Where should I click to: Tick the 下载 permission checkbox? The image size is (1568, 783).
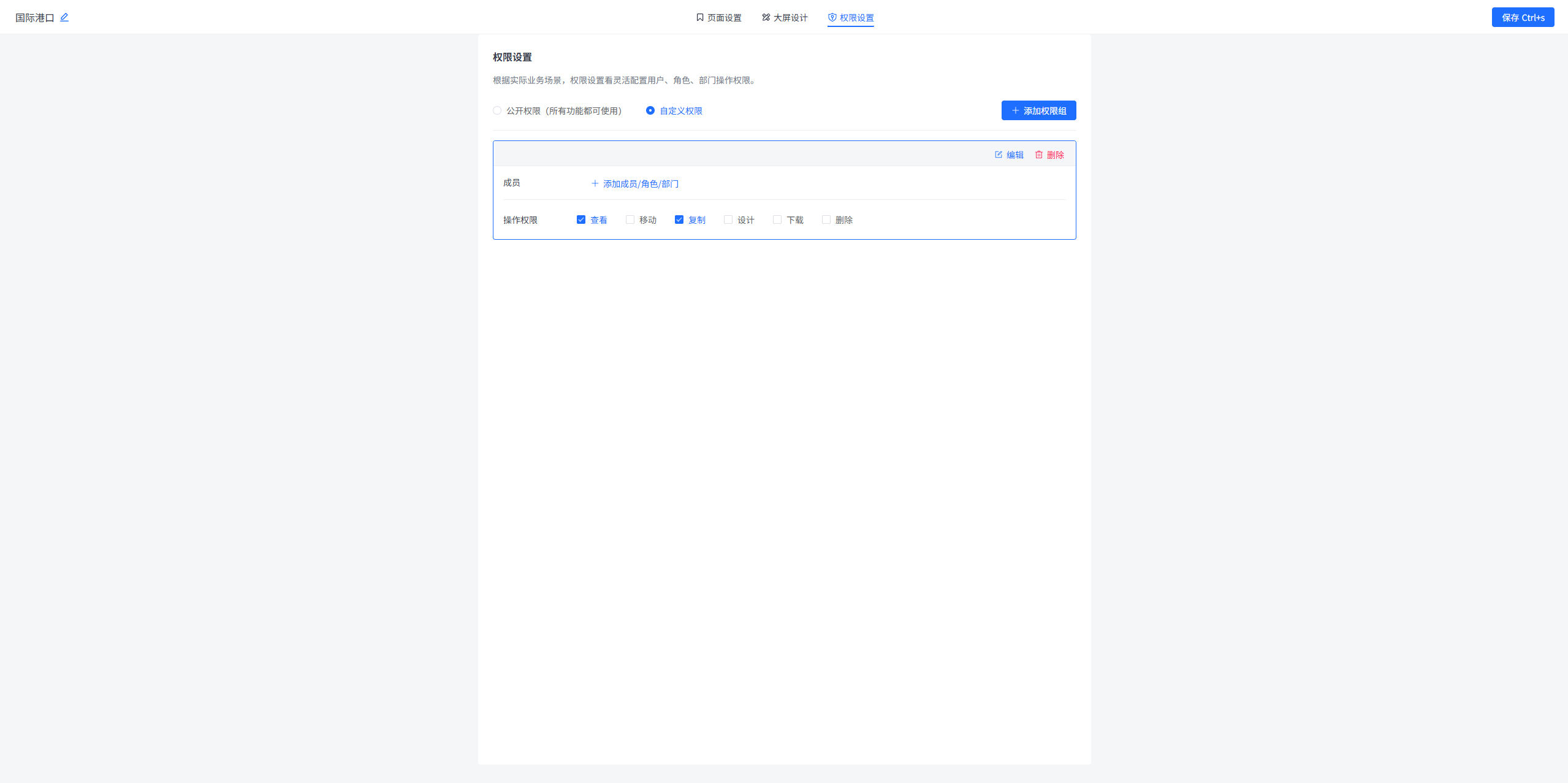click(777, 220)
